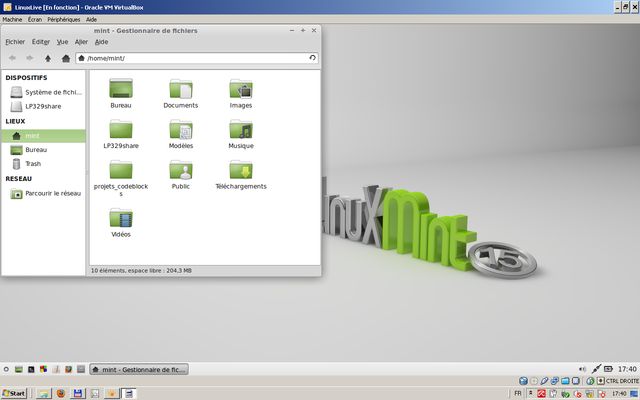Image resolution: width=640 pixels, height=400 pixels.
Task: Click the FR language indicator
Action: [518, 393]
